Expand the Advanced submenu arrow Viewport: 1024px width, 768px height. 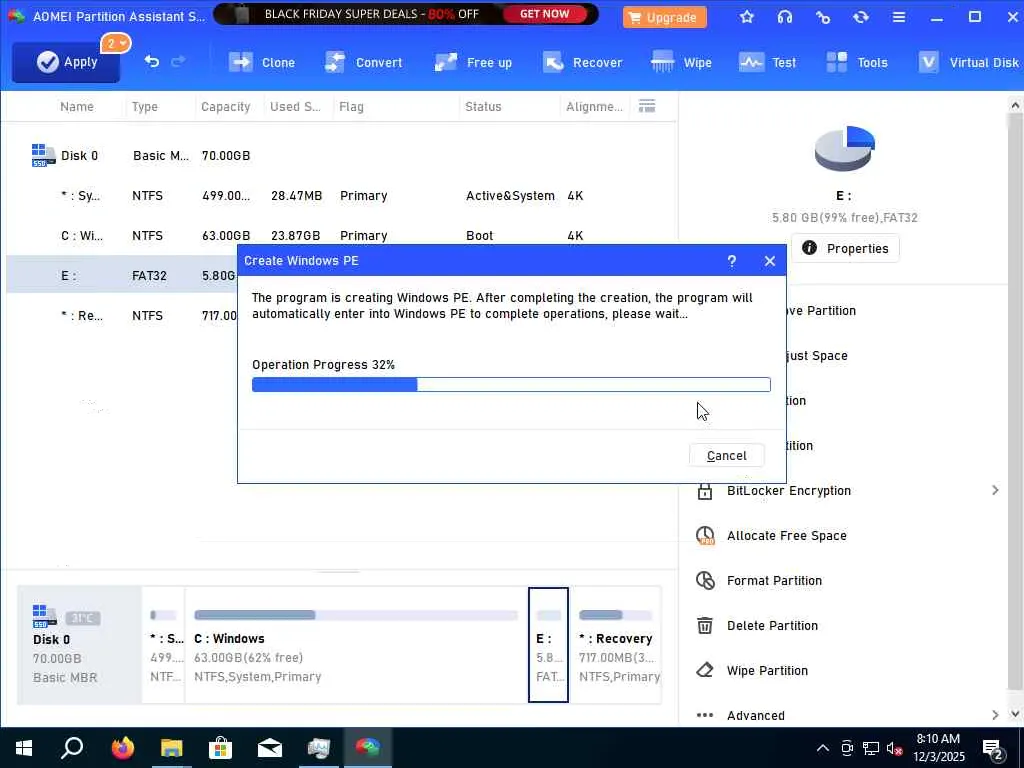coord(995,715)
